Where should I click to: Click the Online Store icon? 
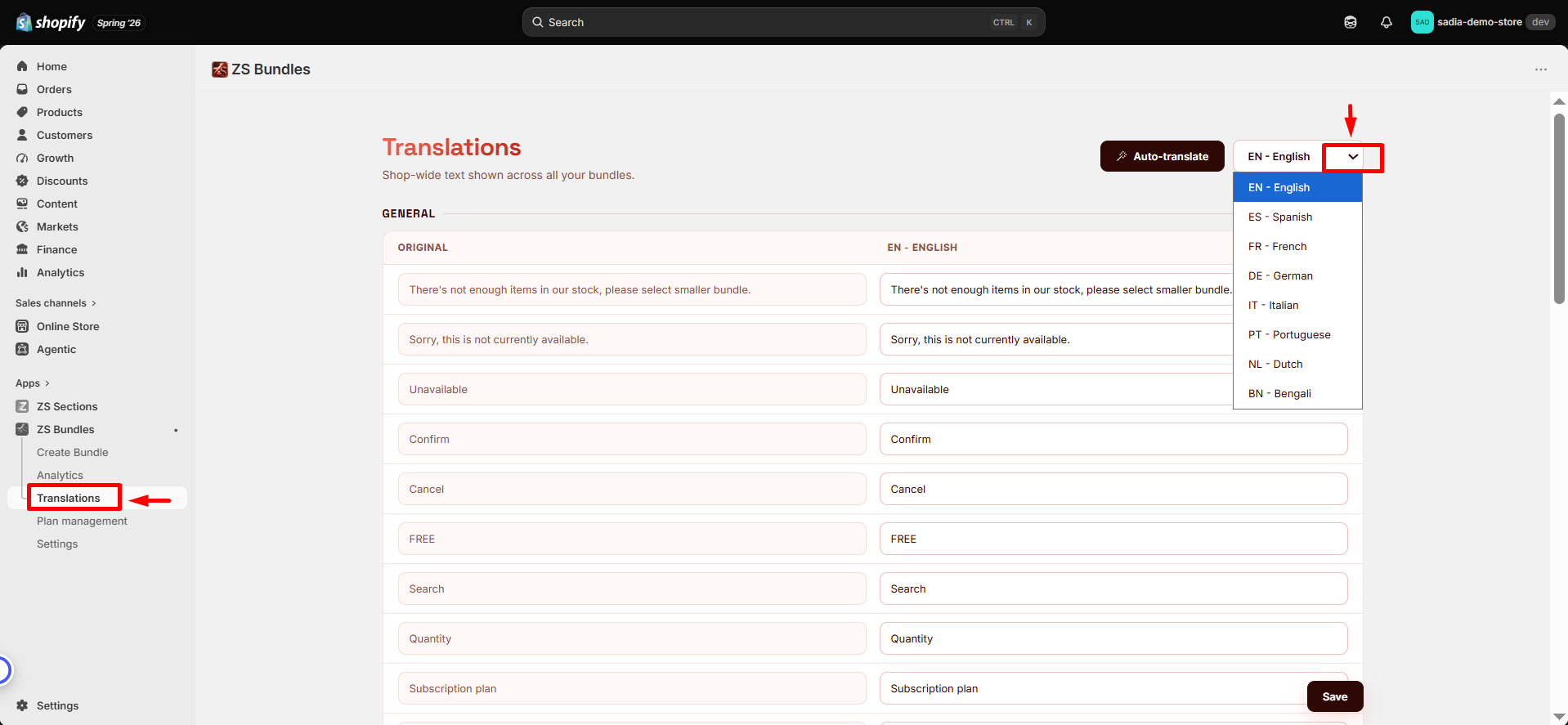click(22, 326)
